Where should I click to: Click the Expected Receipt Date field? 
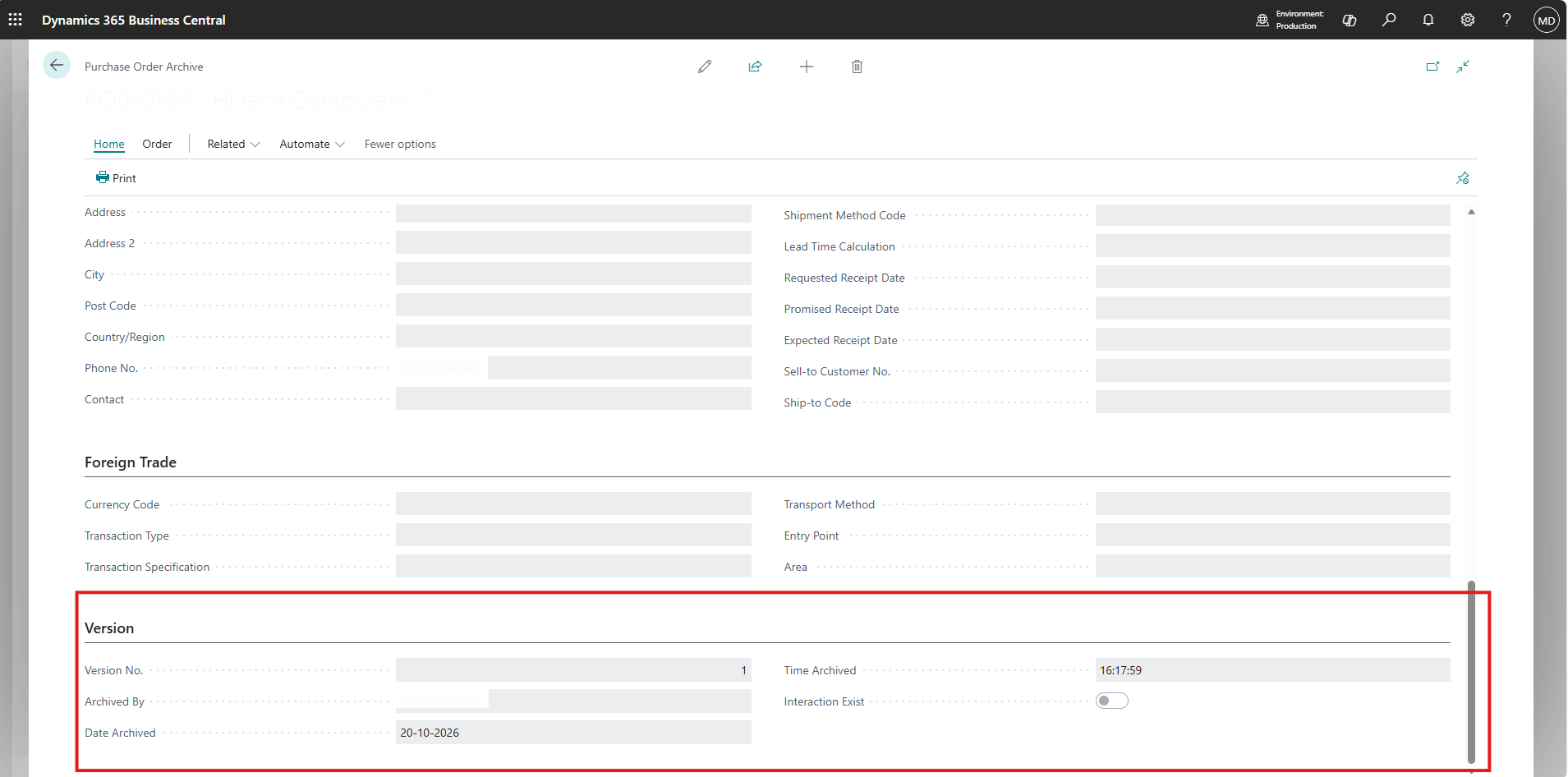(1272, 340)
